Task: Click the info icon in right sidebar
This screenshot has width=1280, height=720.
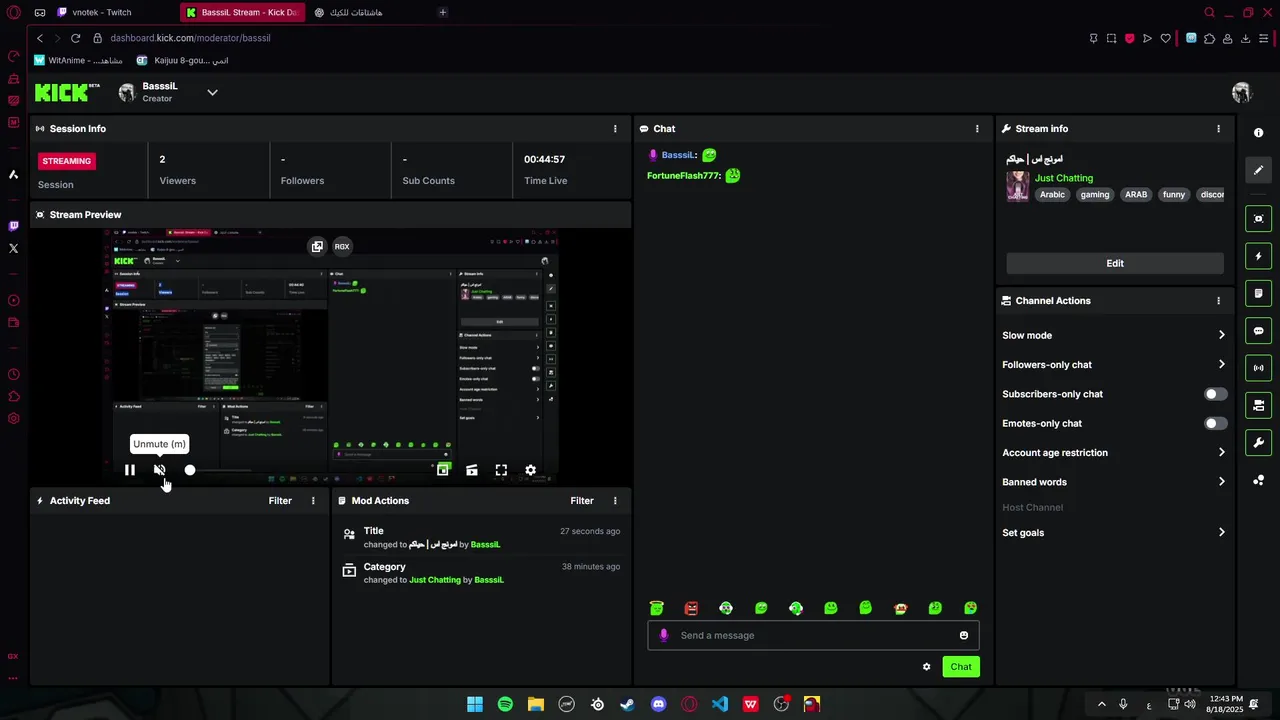Action: coord(1259,133)
